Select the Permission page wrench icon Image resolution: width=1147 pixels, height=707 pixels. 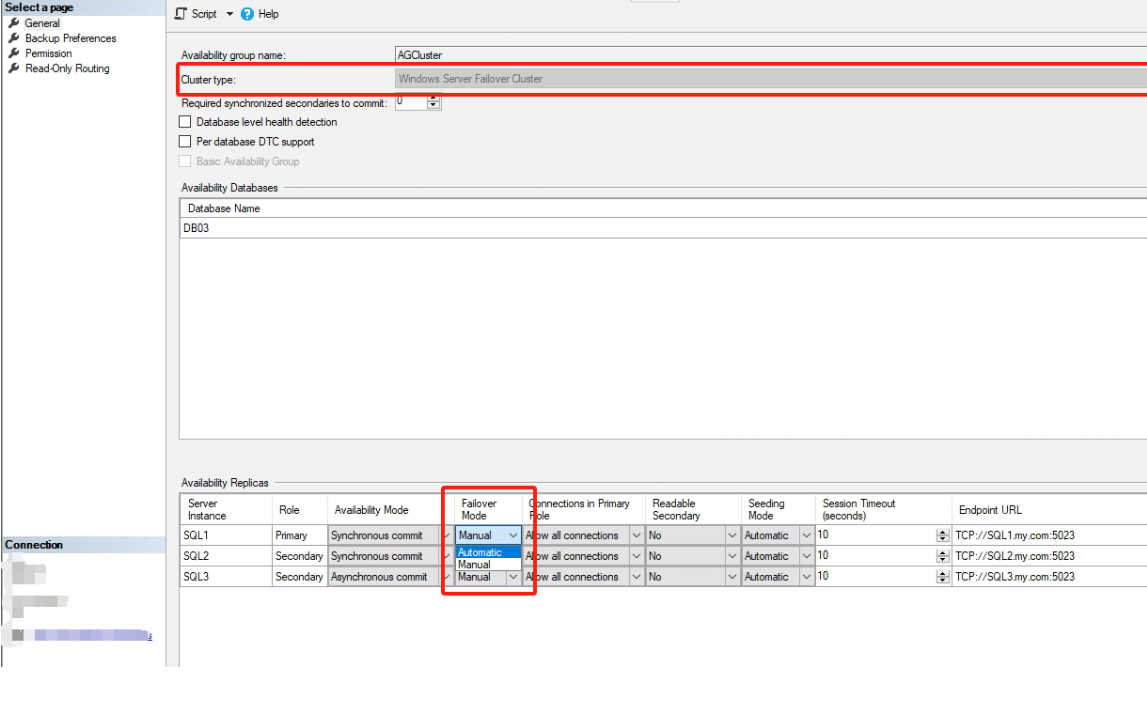pos(13,53)
